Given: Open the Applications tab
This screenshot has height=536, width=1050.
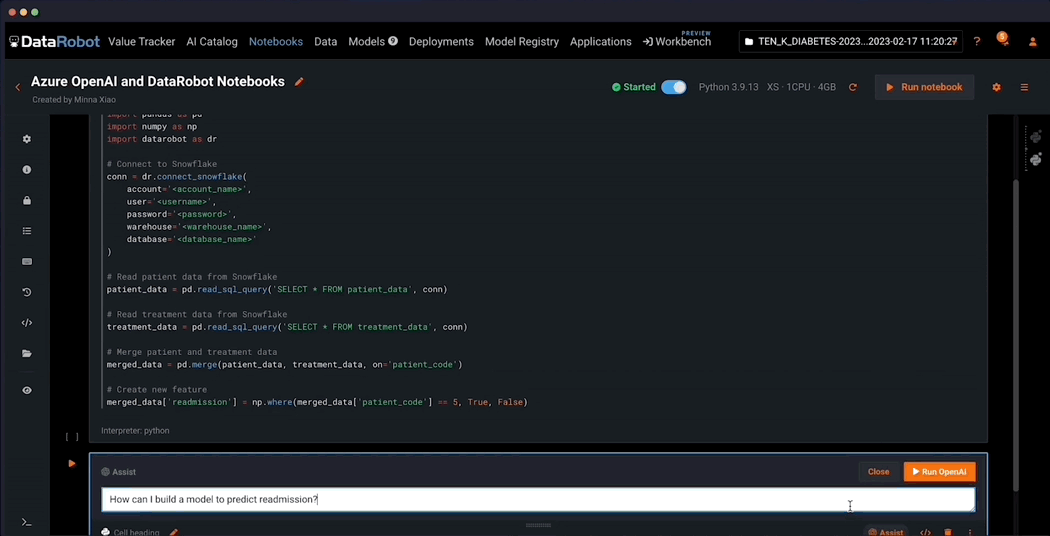Looking at the screenshot, I should click(601, 42).
